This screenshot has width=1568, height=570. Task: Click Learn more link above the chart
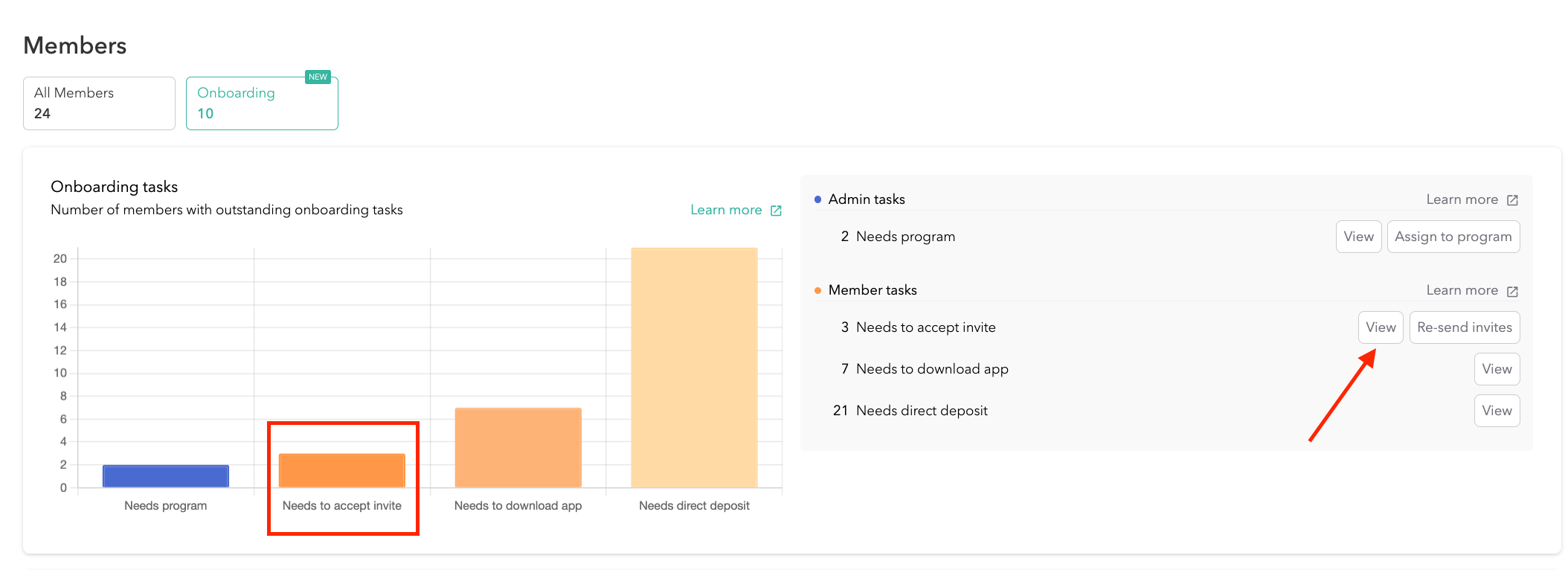726,210
